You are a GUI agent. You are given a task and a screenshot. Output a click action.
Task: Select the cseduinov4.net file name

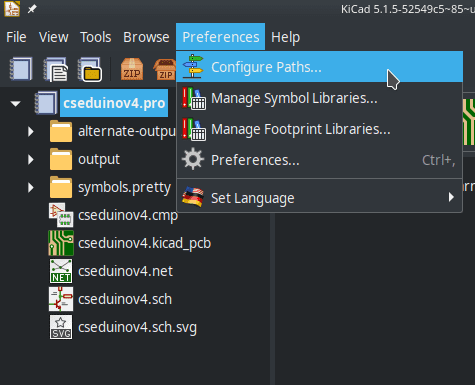[125, 271]
